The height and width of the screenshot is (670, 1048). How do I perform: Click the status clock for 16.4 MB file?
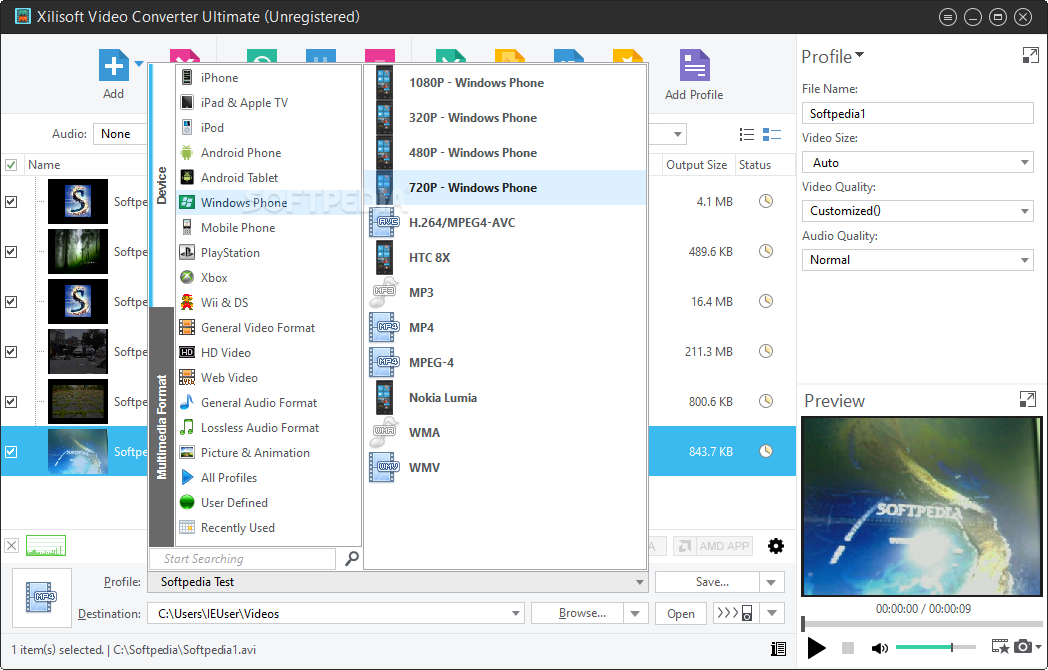pos(766,302)
